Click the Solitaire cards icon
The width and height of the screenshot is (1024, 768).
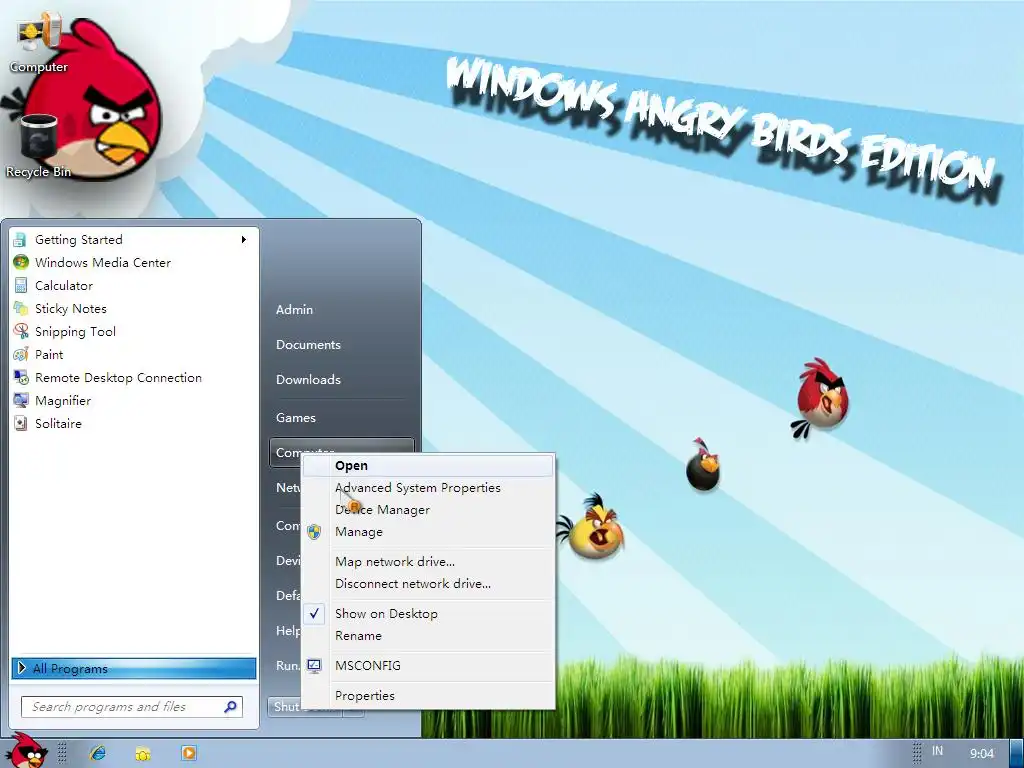21,423
